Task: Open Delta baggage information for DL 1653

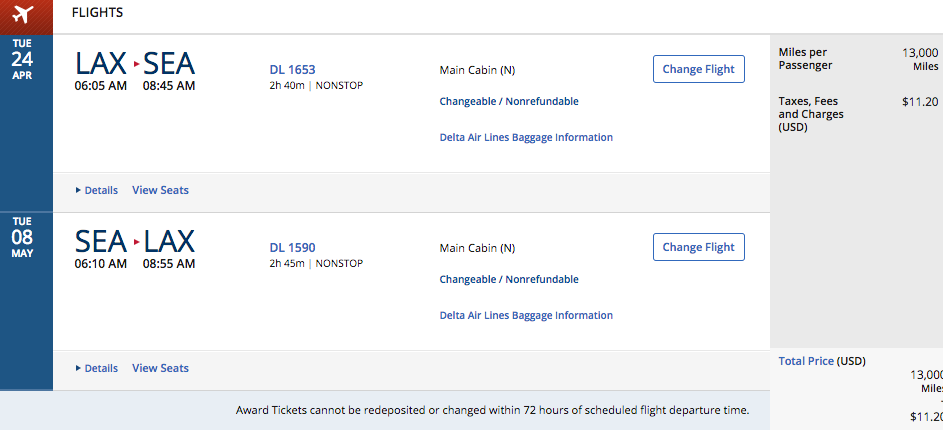Action: click(x=526, y=137)
